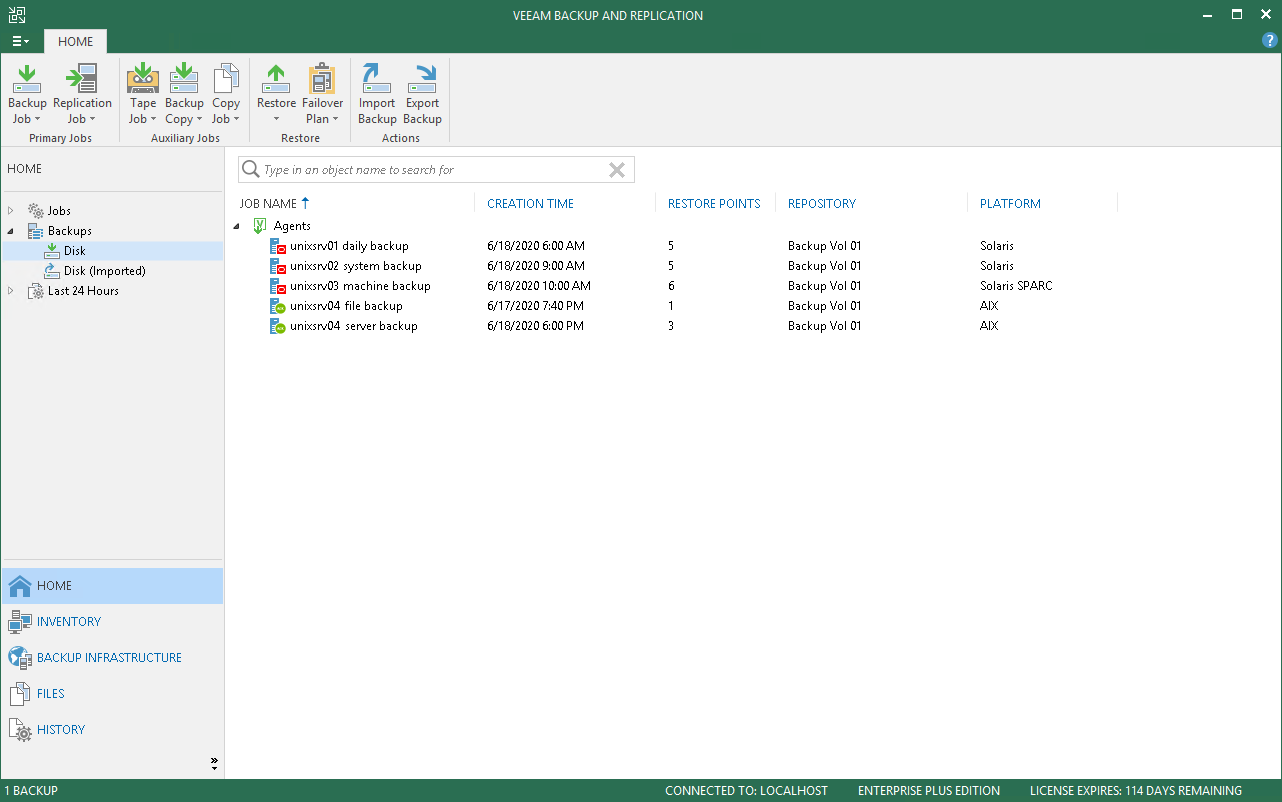Open the Tape Job ribbon button
The height and width of the screenshot is (802, 1282).
point(143,94)
